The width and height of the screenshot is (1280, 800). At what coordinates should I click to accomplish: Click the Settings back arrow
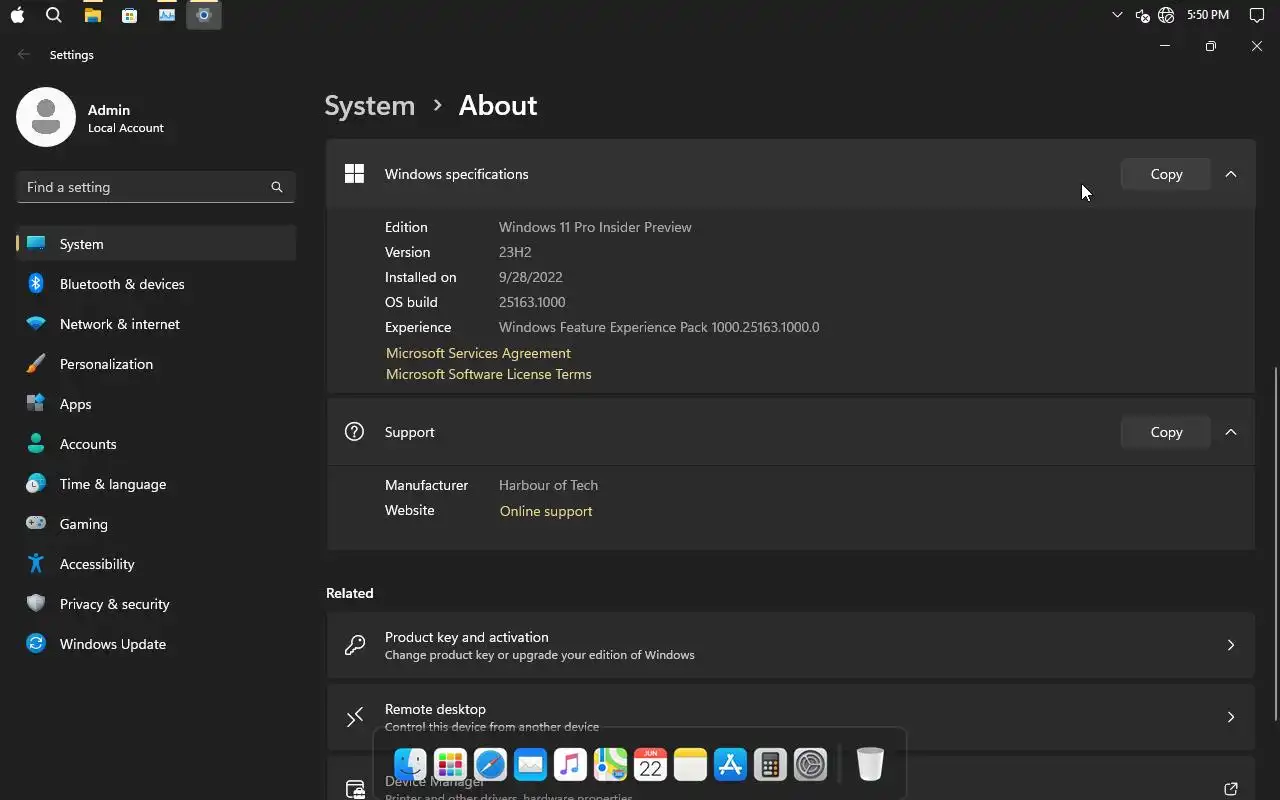pos(24,55)
